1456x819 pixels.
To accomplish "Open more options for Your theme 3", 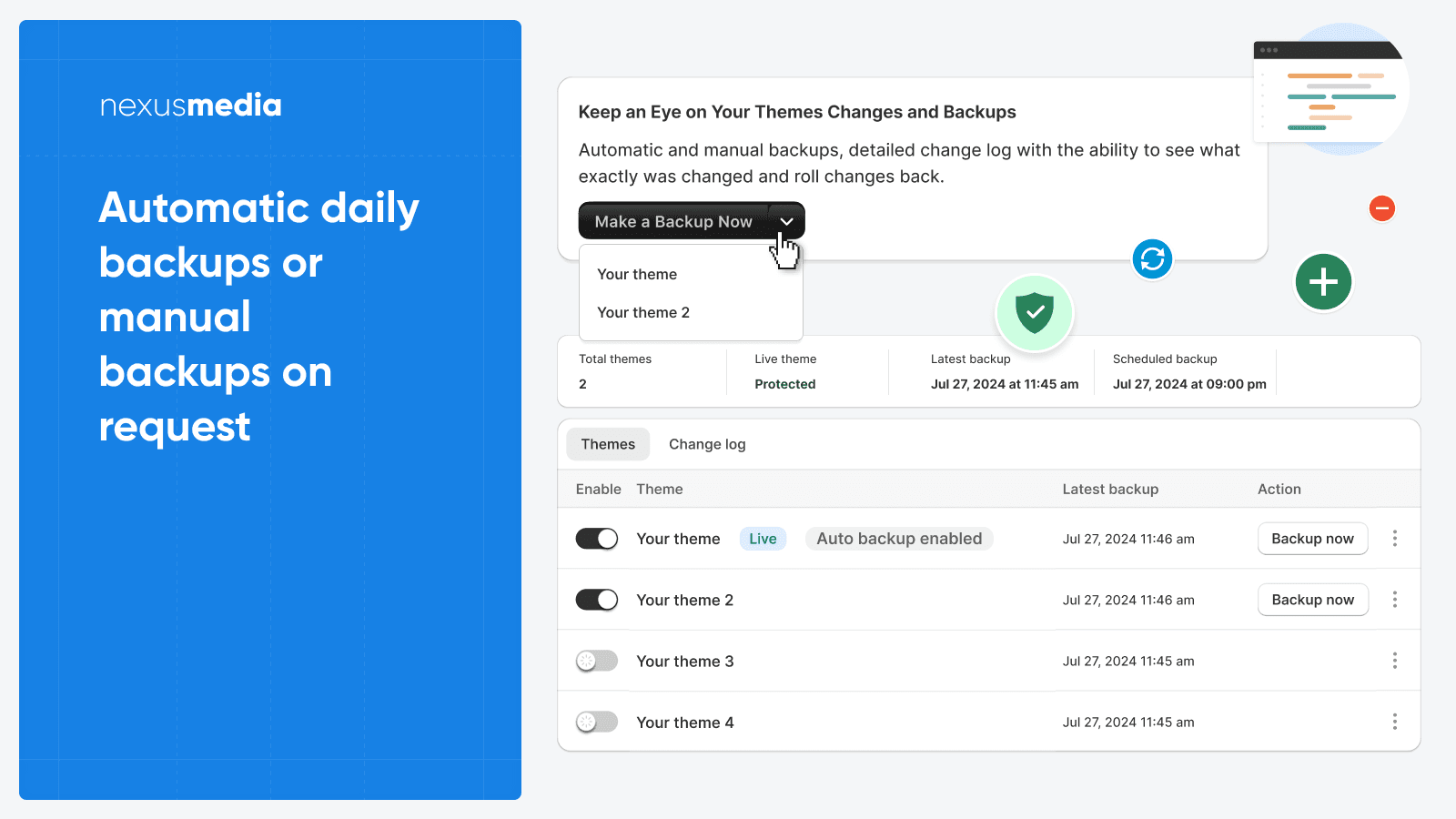I will point(1394,661).
